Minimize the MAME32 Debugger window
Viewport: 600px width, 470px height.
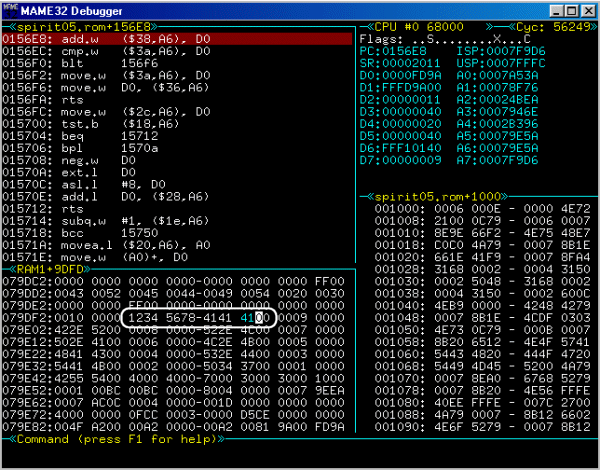pos(551,9)
